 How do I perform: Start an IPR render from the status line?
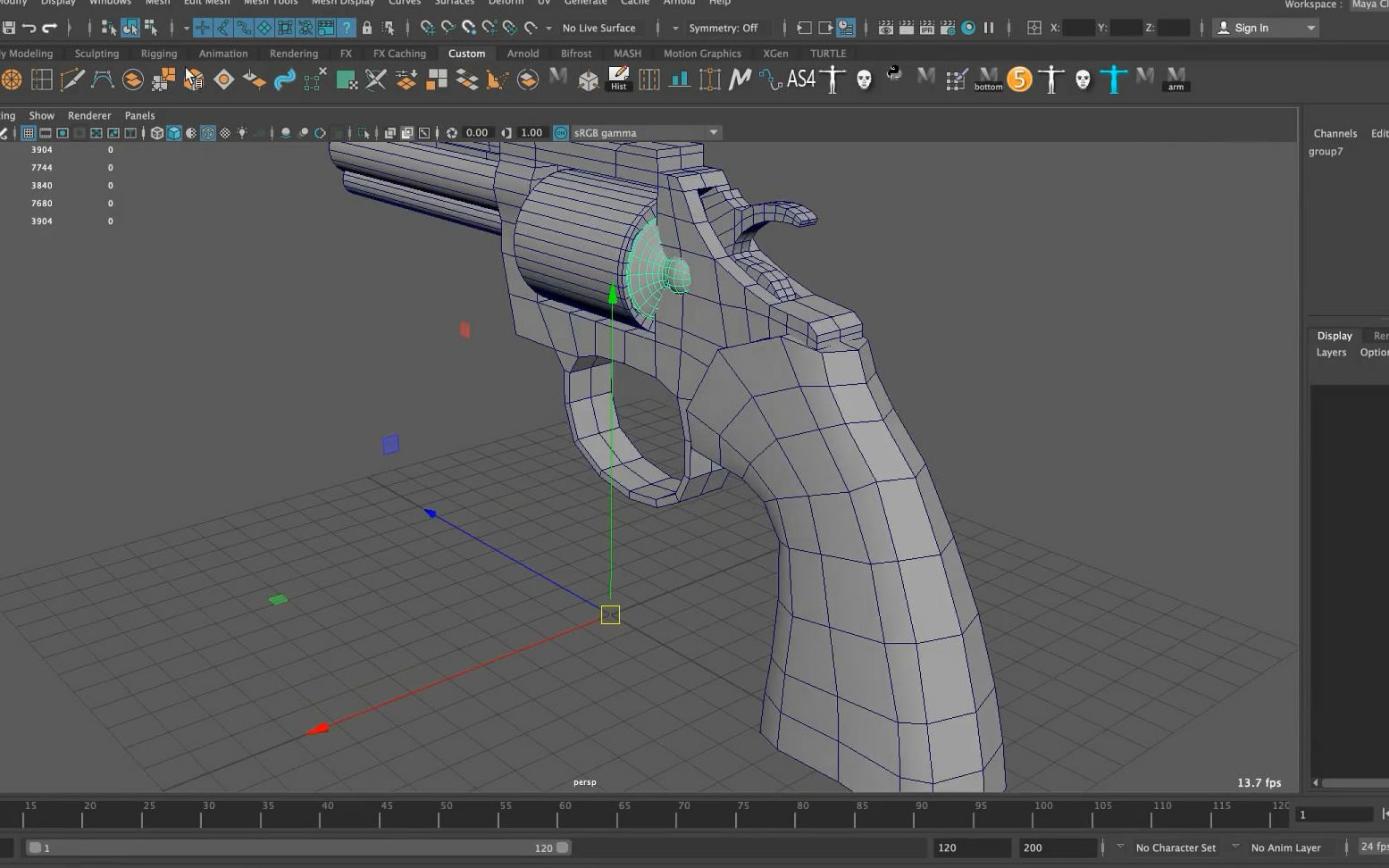tap(927, 28)
